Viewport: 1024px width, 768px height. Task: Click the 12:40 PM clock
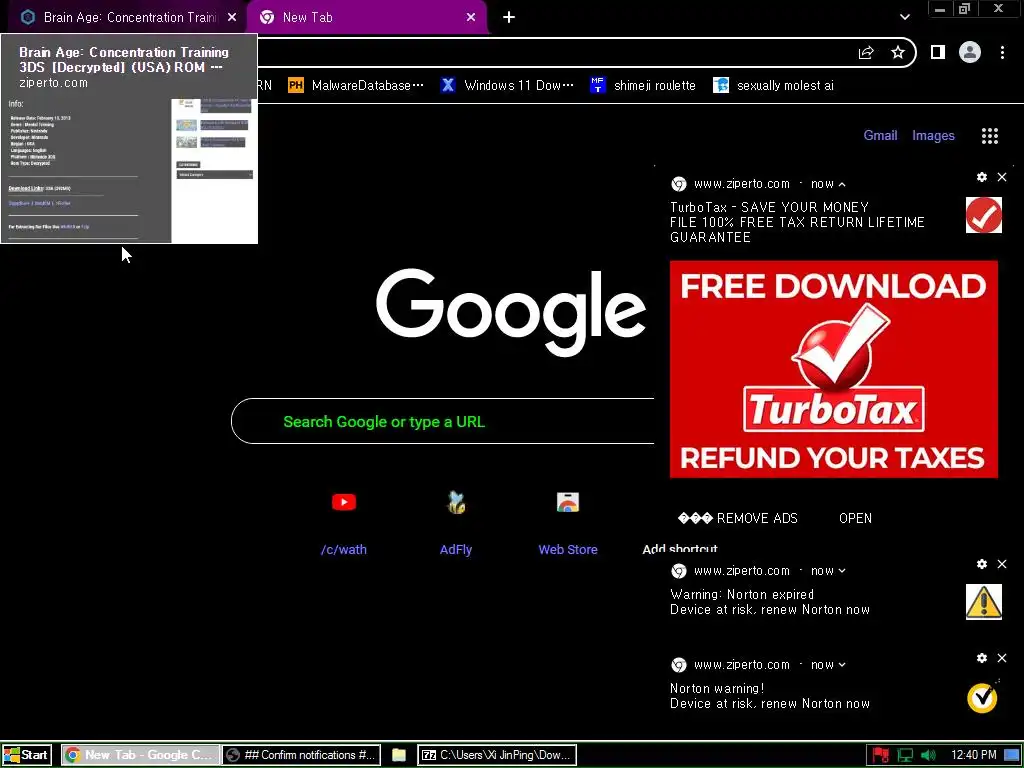point(974,755)
